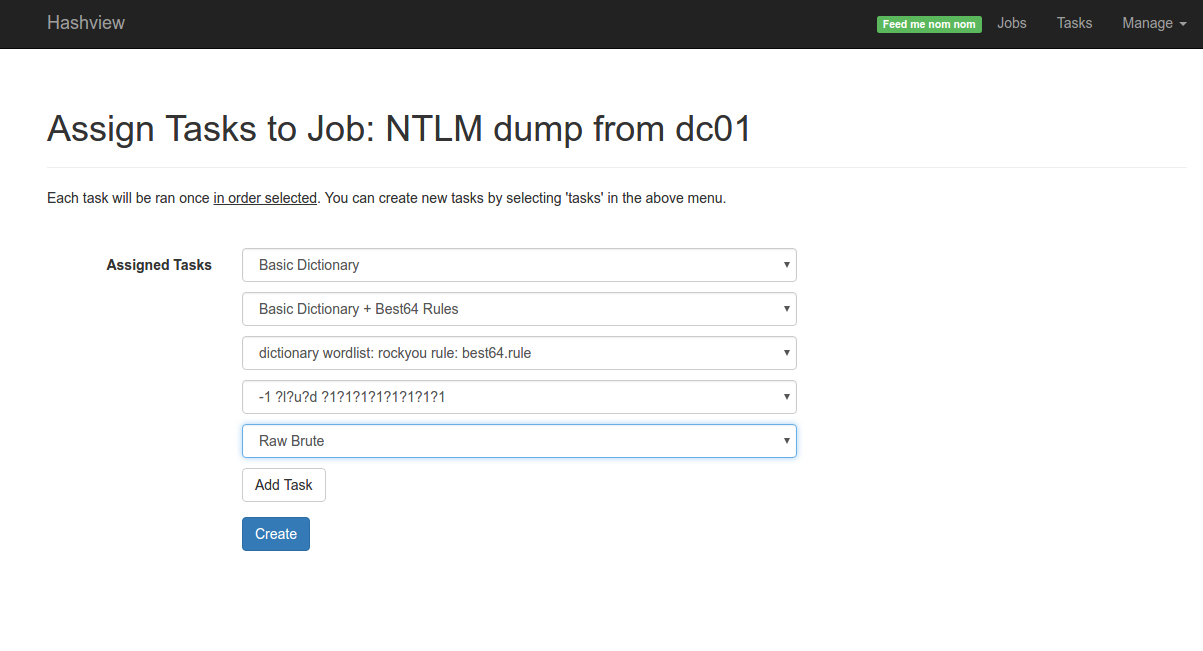This screenshot has height=651, width=1203.
Task: Click the arrow icon on Raw Brute select
Action: pos(787,441)
